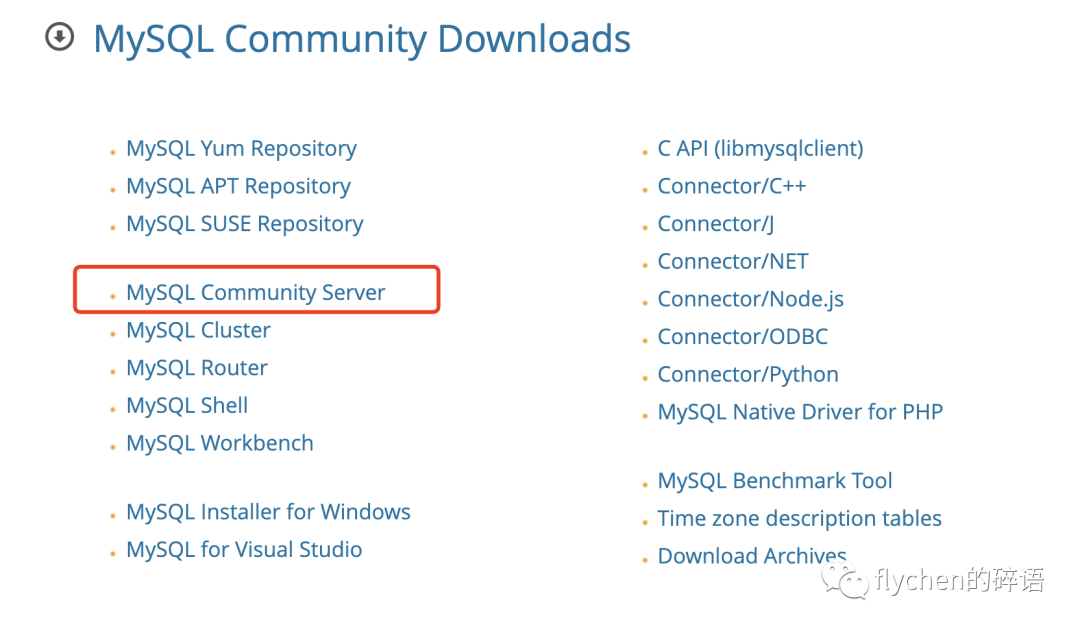Screen dimensions: 1080x631
Task: Visit MySQL Benchmark Tool page
Action: point(775,481)
